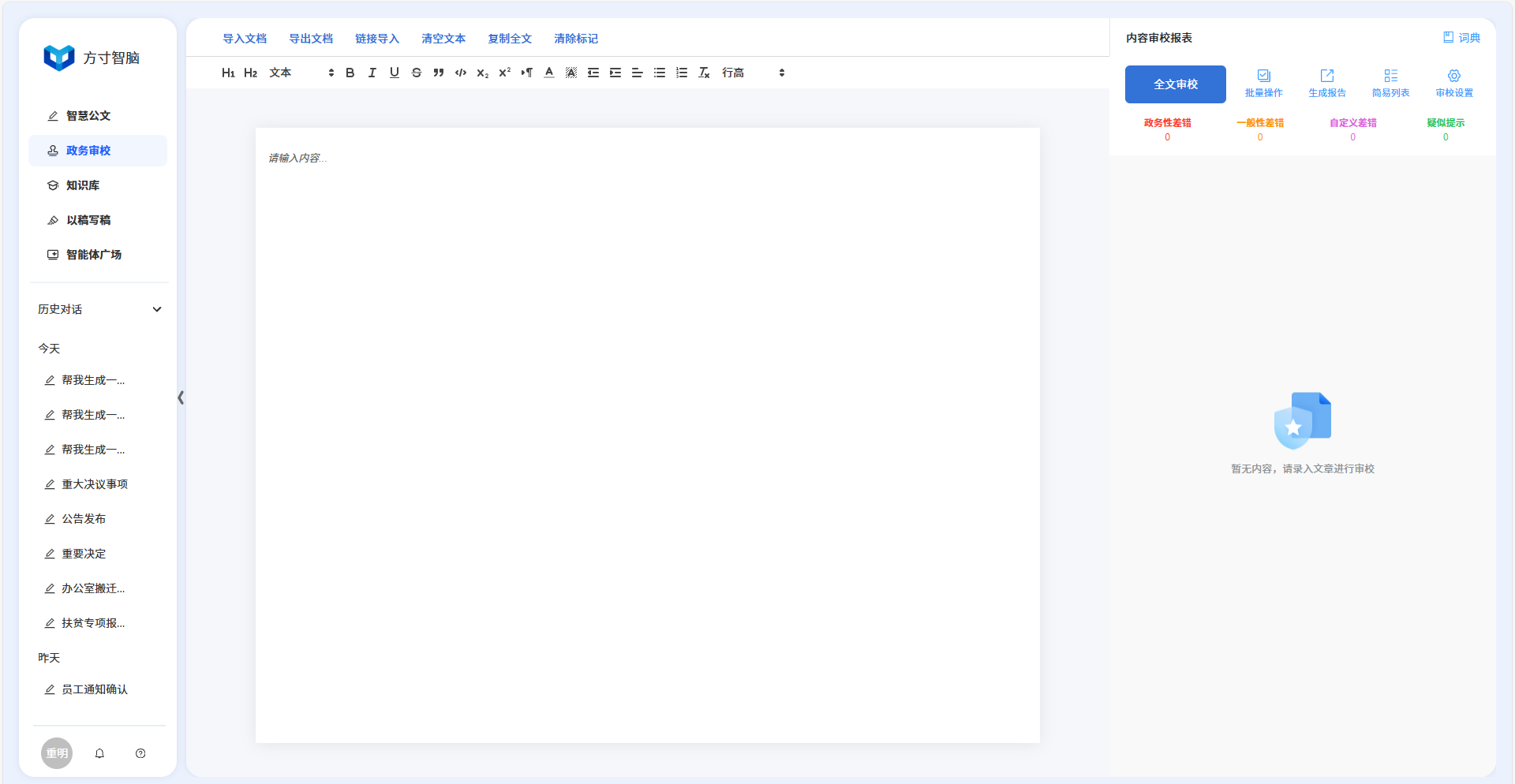Click the code block icon

(x=460, y=73)
